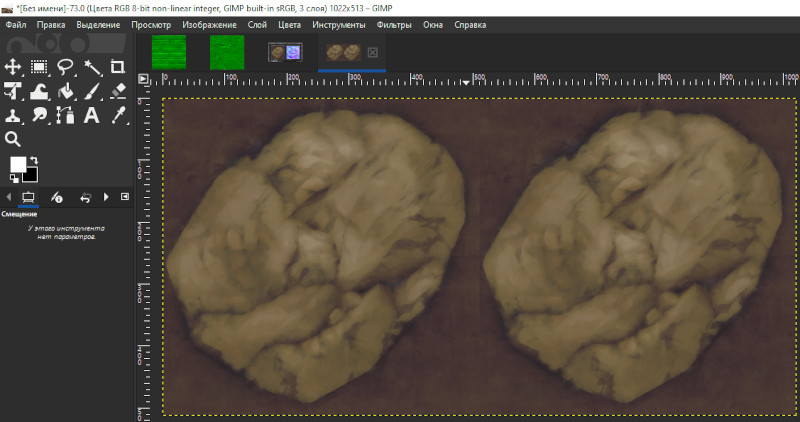Click the white foreground color swatch
Image resolution: width=800 pixels, height=422 pixels.
18,165
